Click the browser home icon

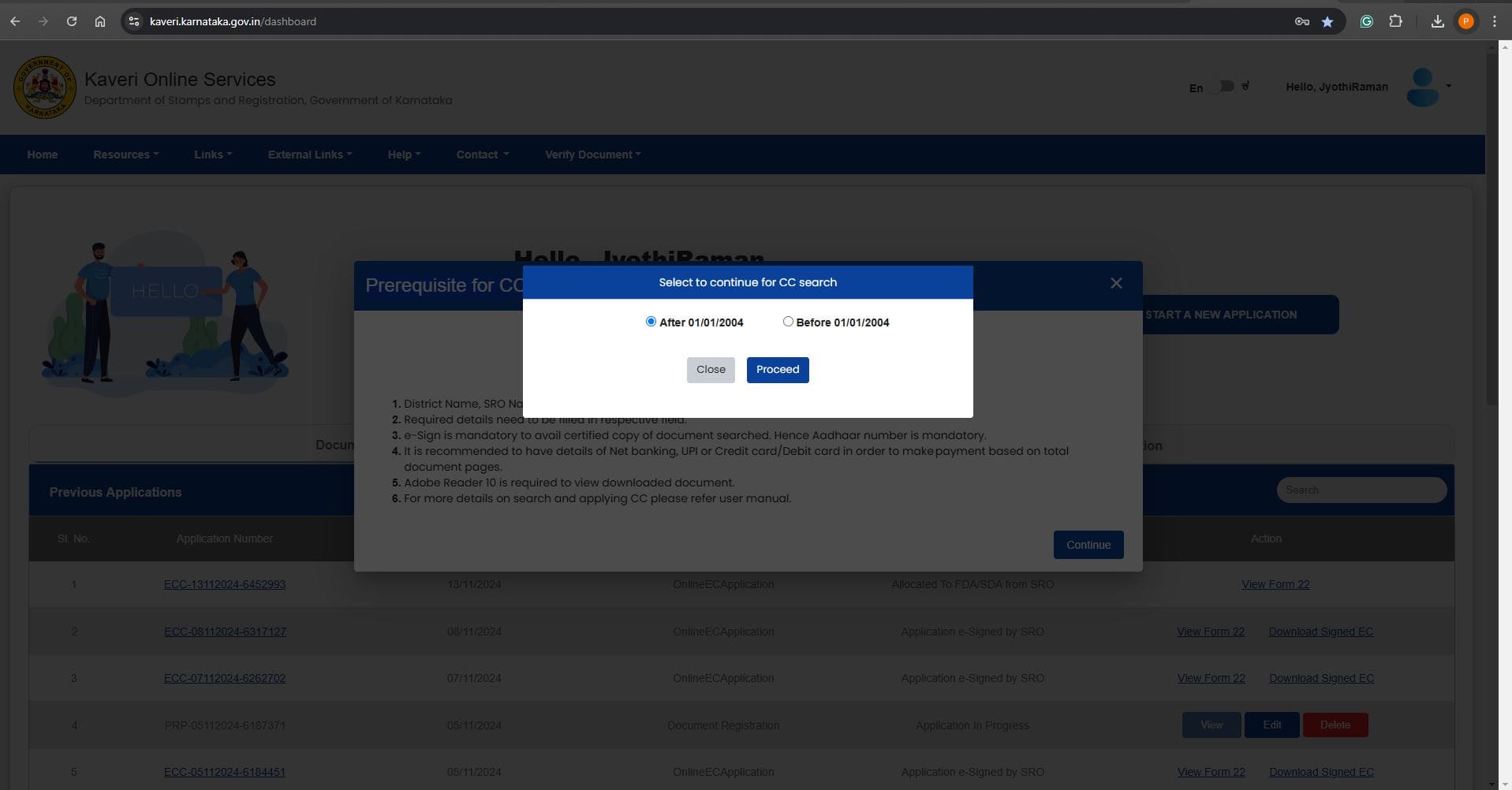[100, 21]
